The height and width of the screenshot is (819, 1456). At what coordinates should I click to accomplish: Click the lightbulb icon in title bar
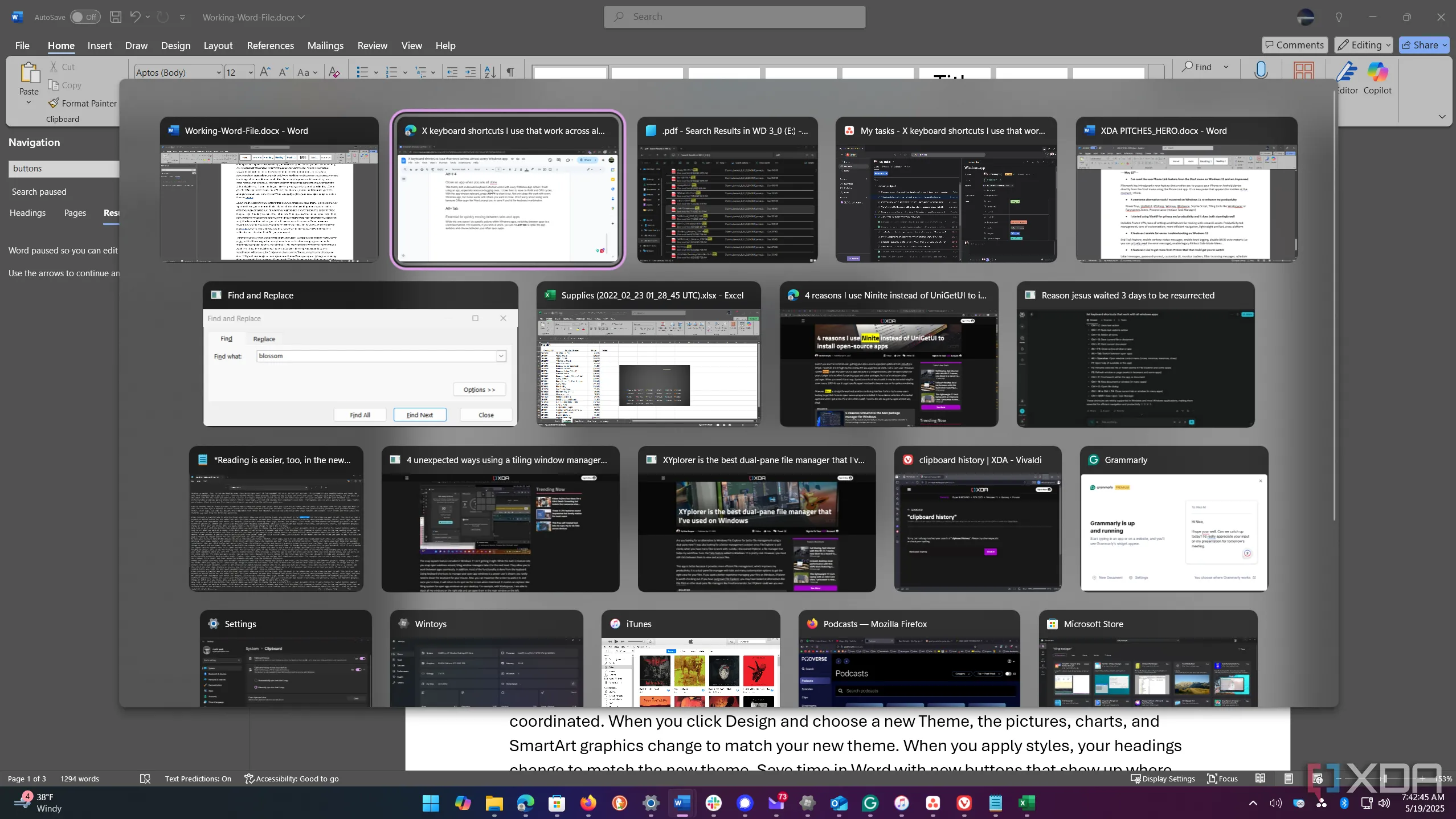[1339, 17]
